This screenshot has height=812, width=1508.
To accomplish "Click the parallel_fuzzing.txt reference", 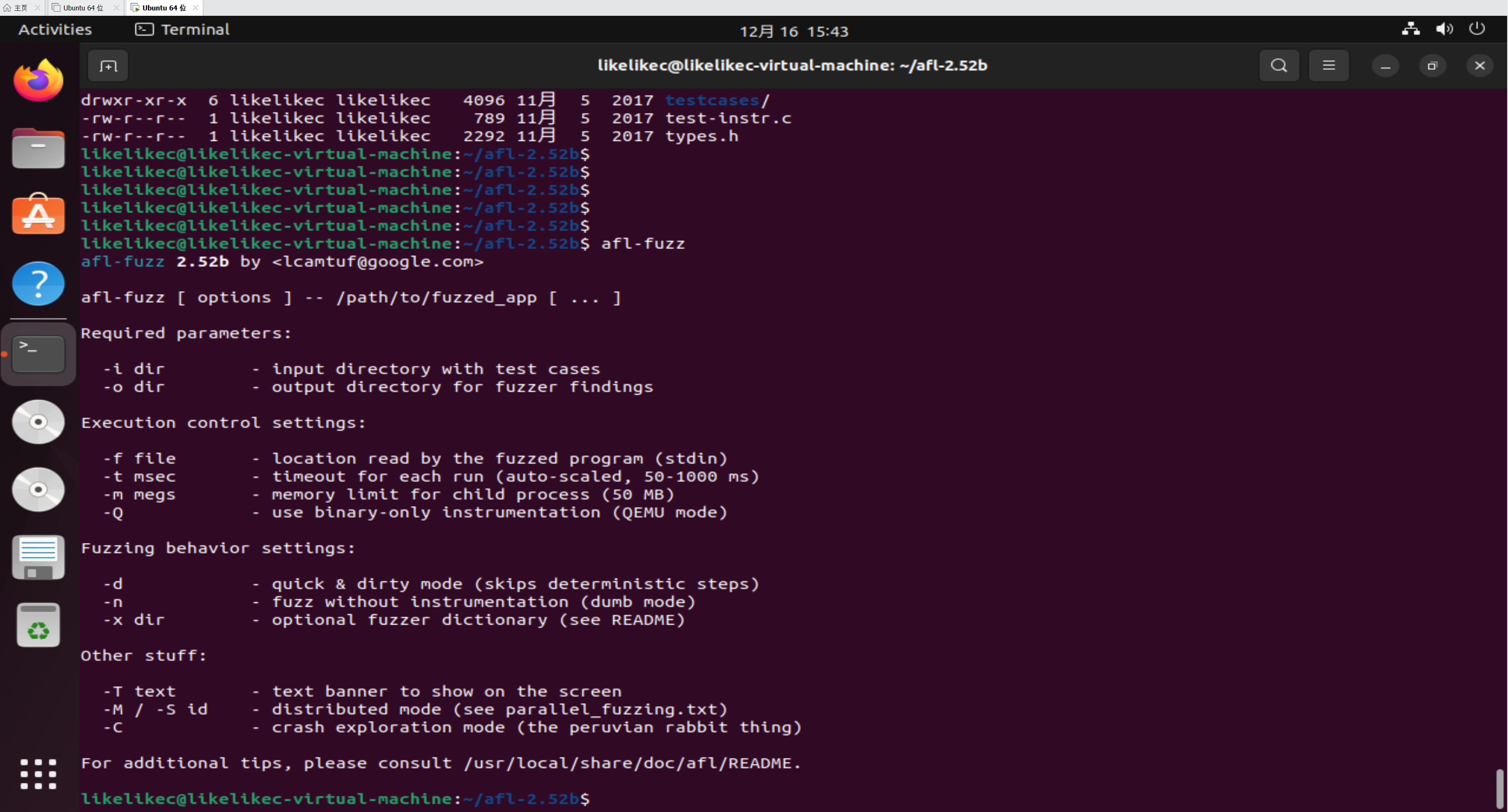I will pos(610,709).
